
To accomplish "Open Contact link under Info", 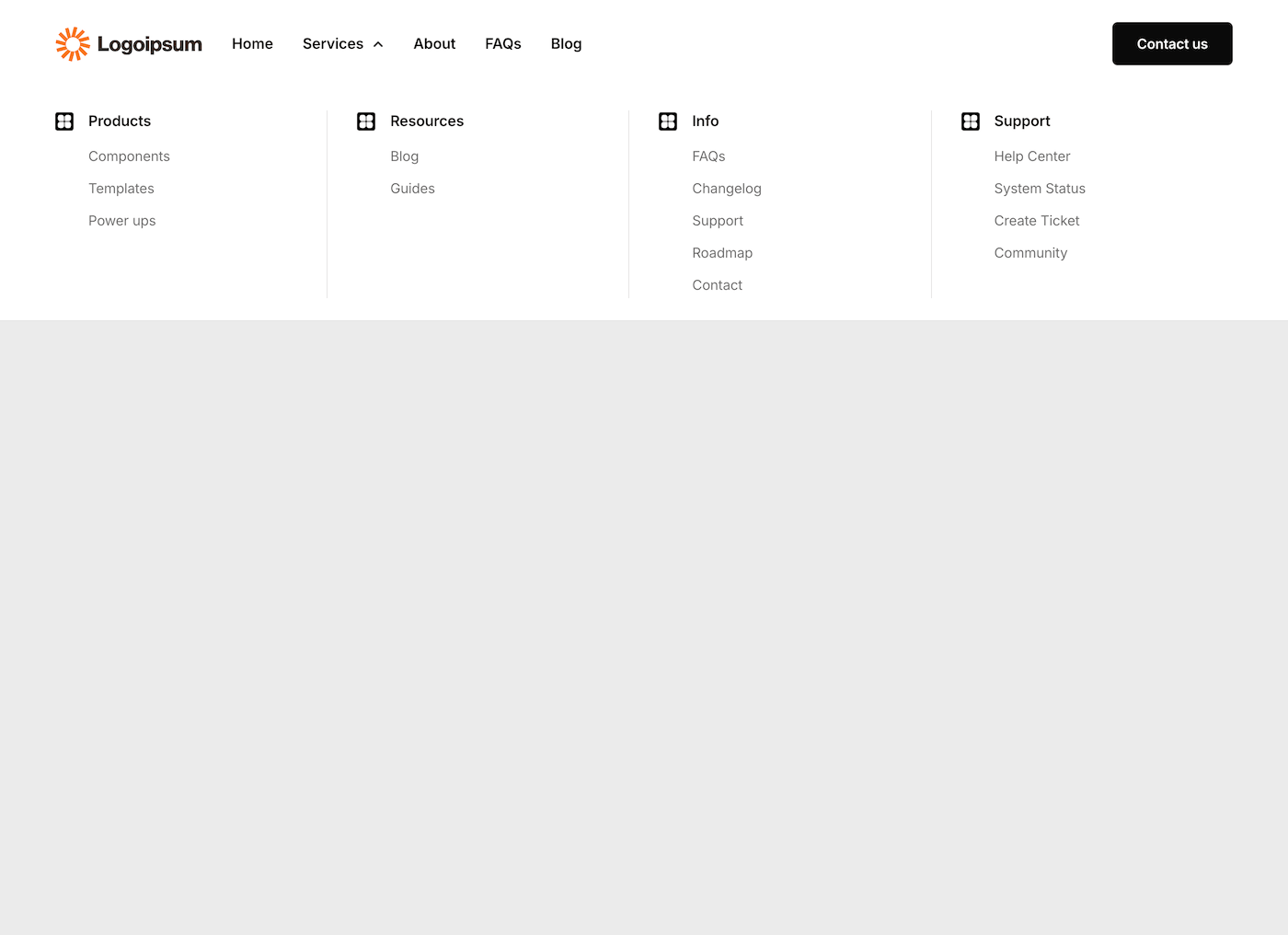I will (718, 285).
